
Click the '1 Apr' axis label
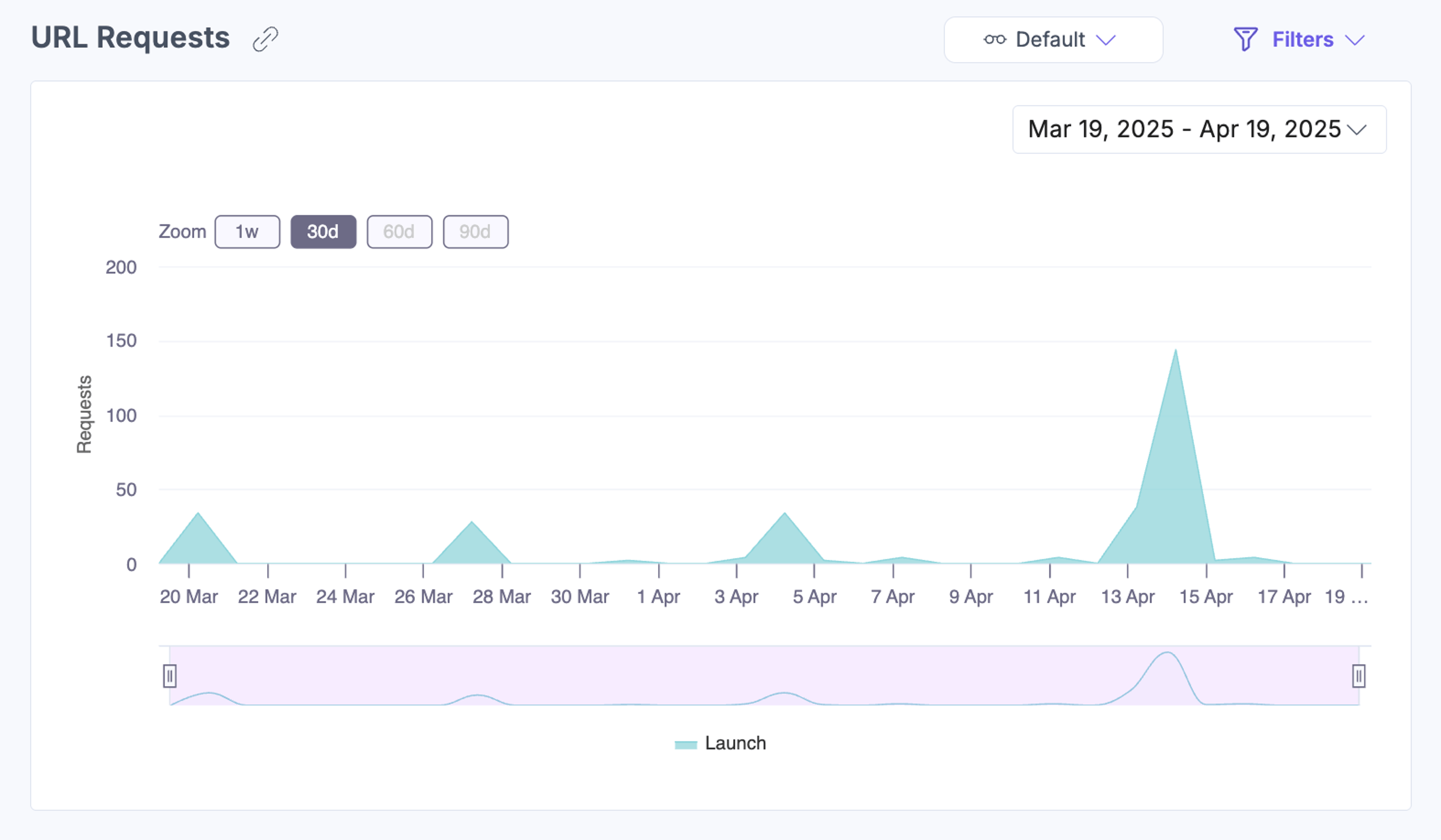[658, 597]
